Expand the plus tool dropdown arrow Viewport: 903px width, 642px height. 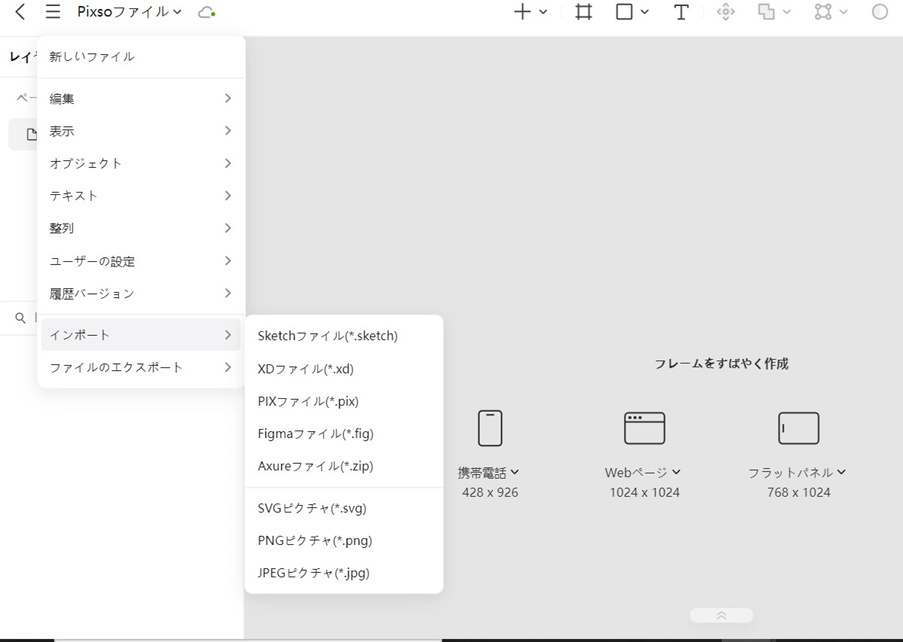coord(543,12)
